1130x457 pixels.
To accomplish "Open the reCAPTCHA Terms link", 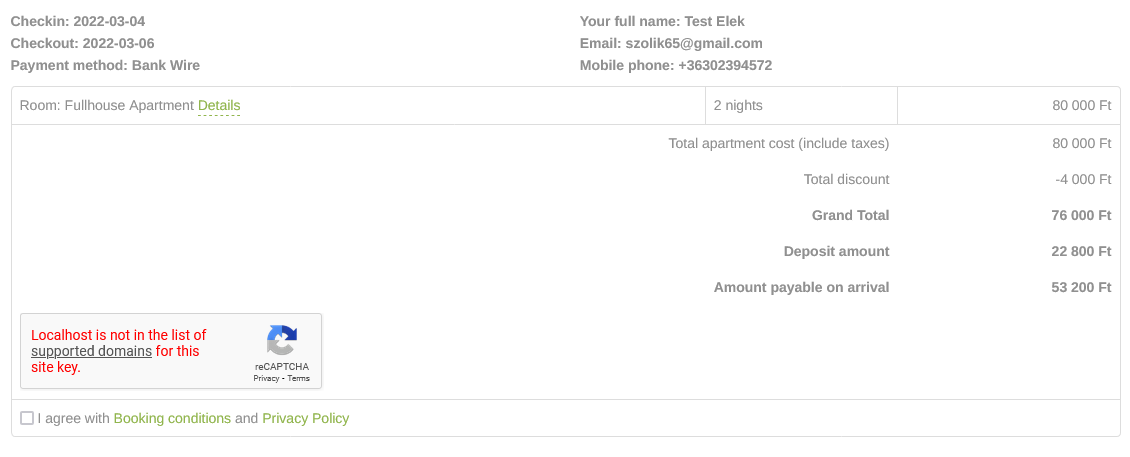I will (x=298, y=379).
